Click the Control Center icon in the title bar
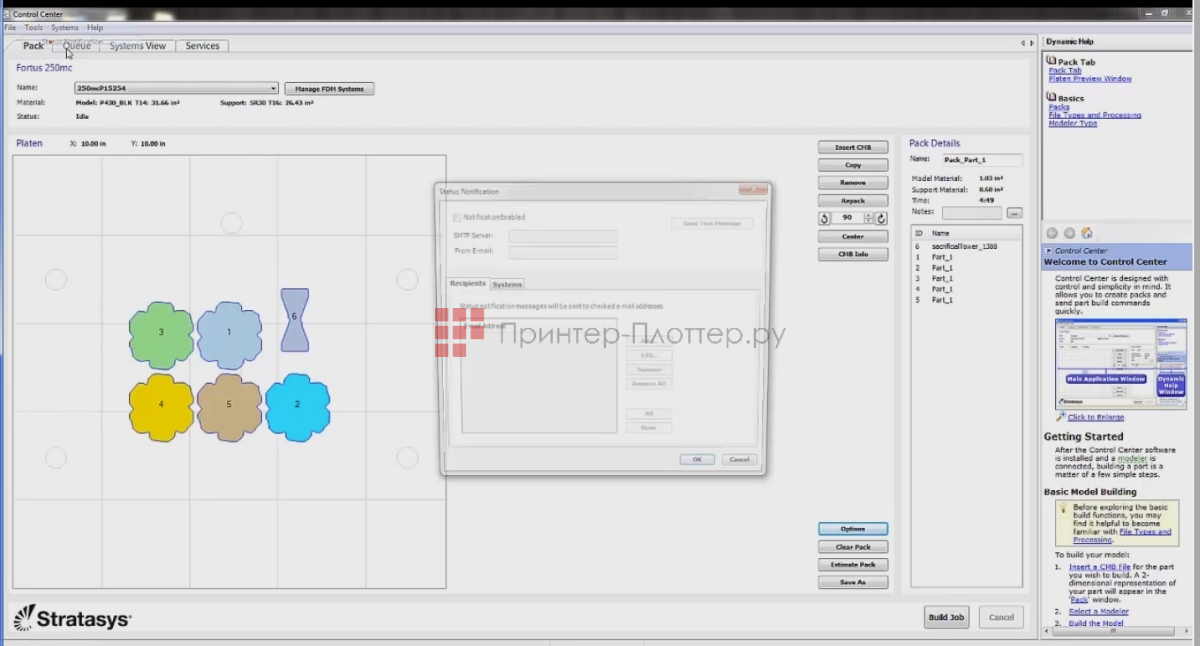 tap(8, 13)
